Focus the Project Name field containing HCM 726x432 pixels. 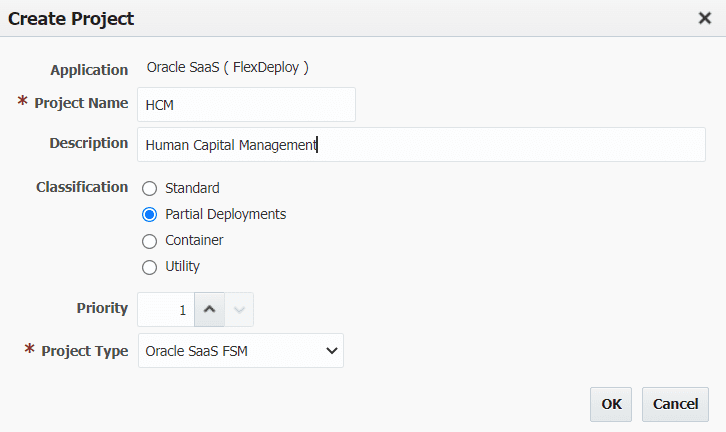point(246,105)
